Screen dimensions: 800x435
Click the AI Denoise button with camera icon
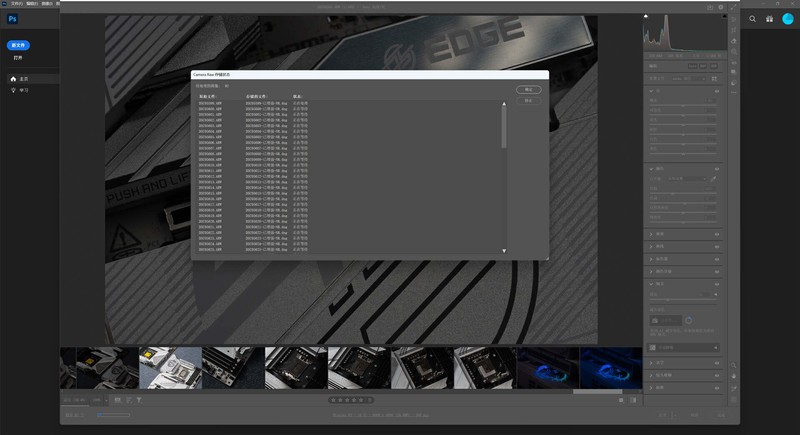pos(666,320)
